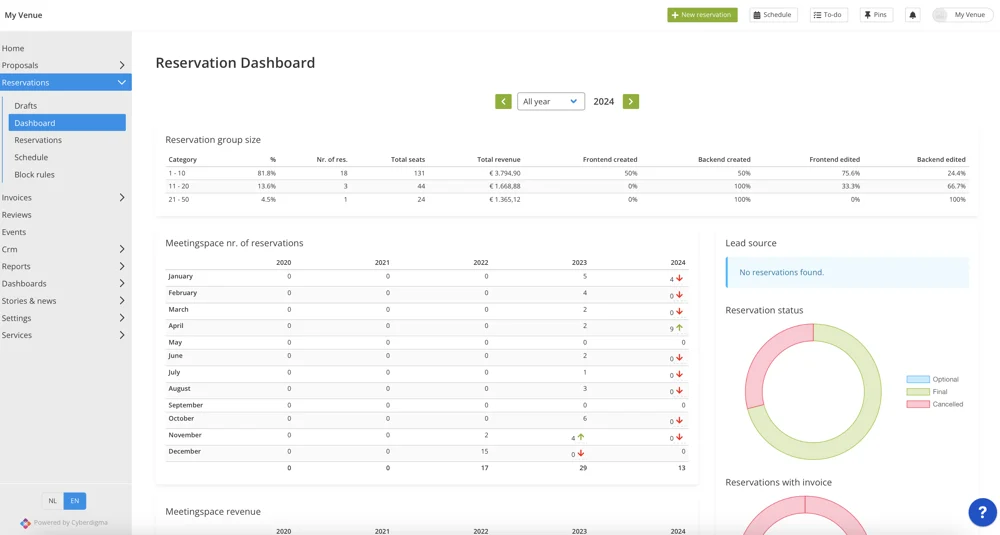Click the red down arrow in January 2024
The image size is (1000, 535).
point(679,279)
